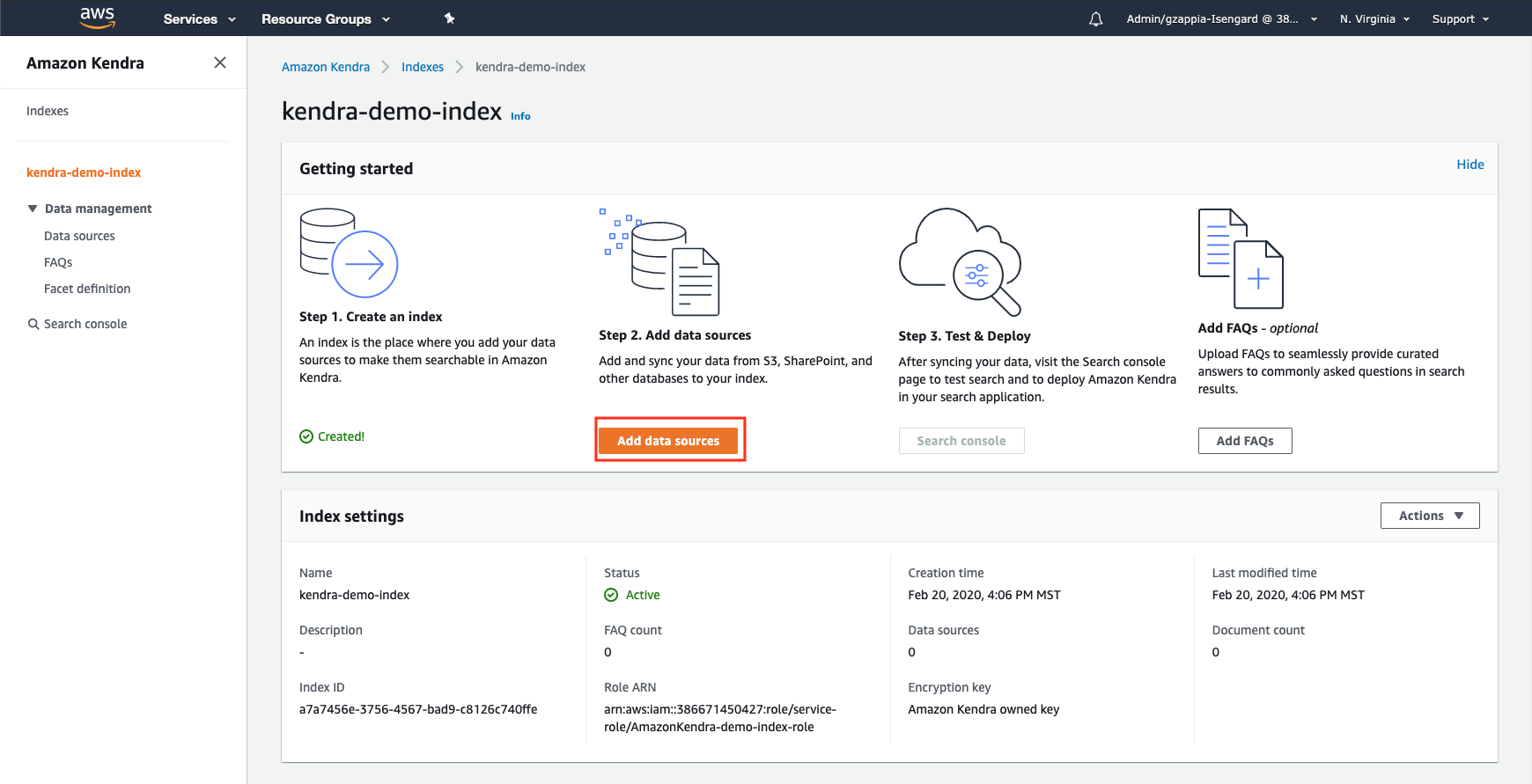
Task: Open the Support dropdown menu
Action: point(1461,18)
